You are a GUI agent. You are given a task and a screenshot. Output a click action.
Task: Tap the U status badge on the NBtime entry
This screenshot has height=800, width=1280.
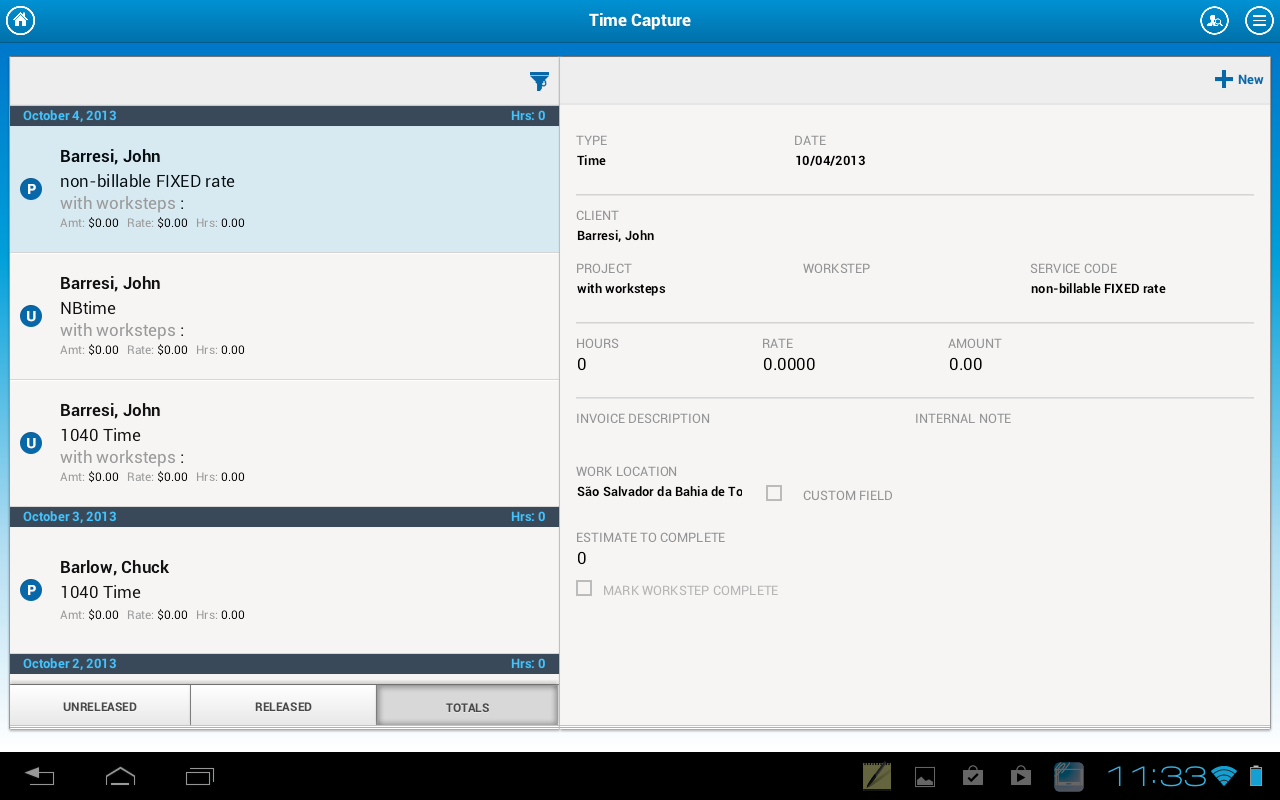pos(31,316)
